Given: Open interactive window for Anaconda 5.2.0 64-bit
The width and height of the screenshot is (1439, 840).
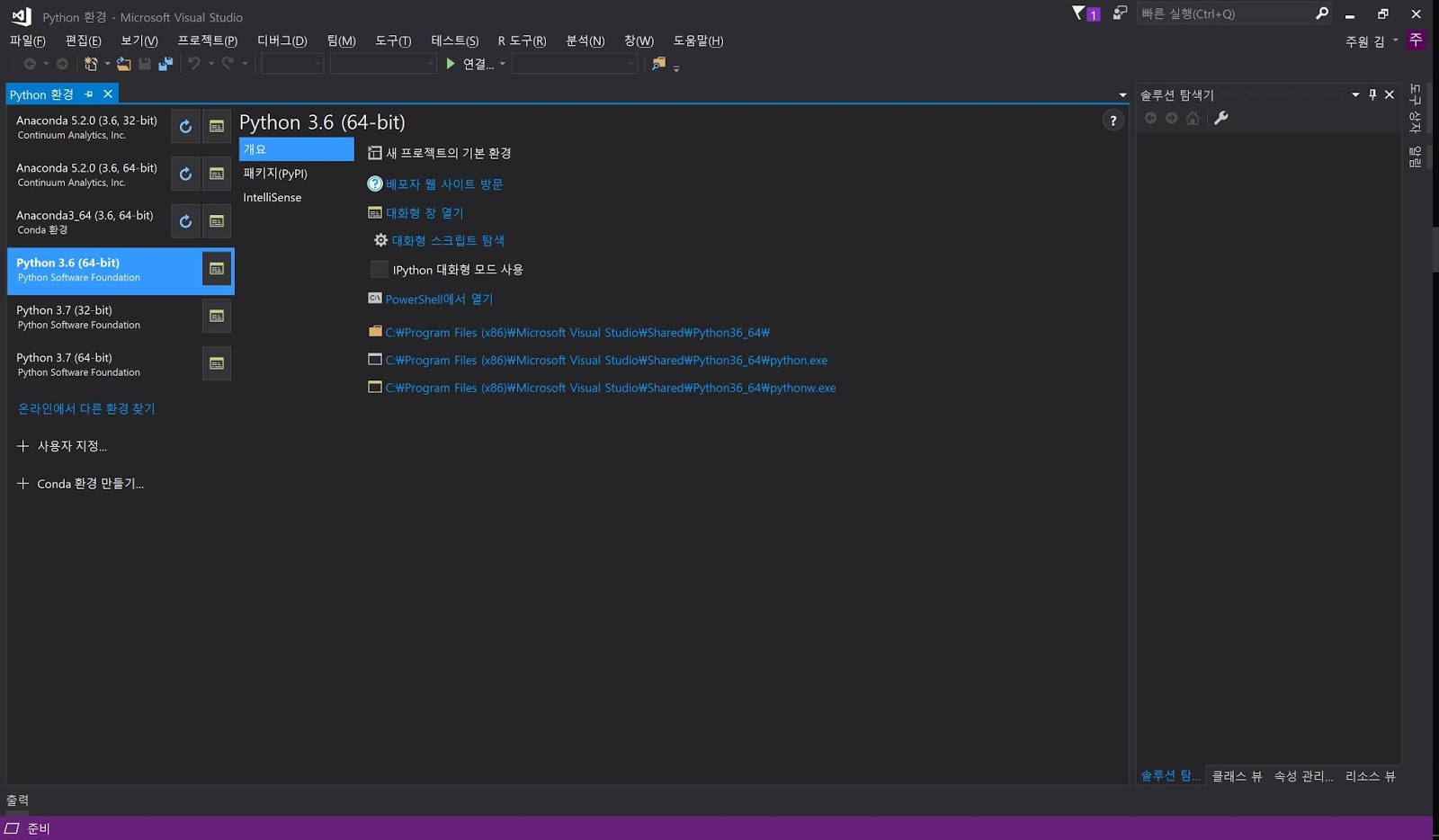Looking at the screenshot, I should coord(217,174).
